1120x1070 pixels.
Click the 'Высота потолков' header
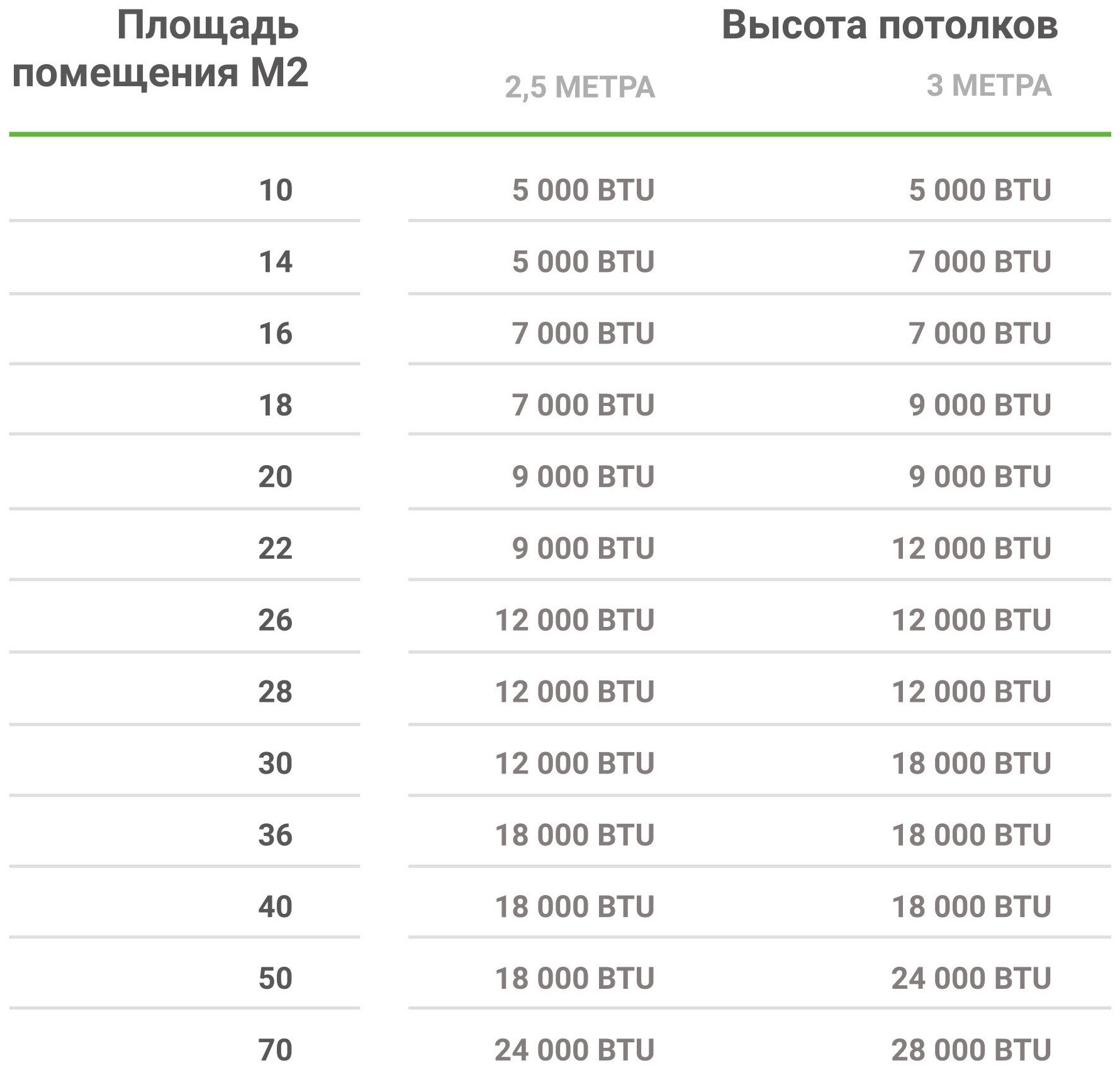click(889, 26)
